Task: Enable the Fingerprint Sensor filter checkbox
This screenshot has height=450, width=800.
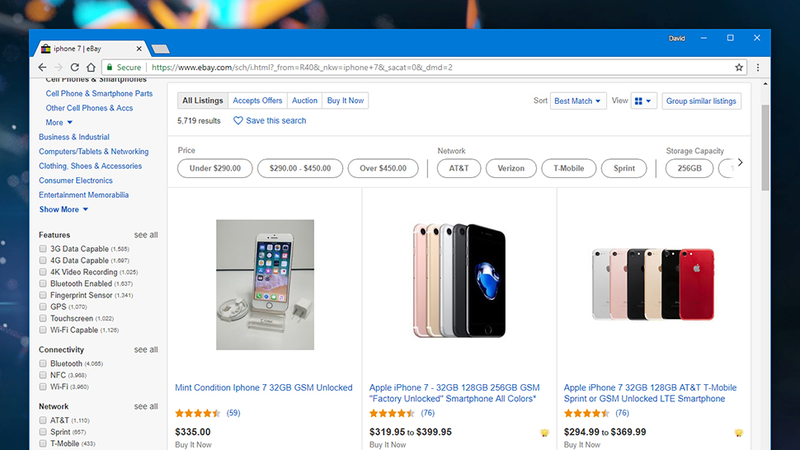Action: (x=43, y=295)
